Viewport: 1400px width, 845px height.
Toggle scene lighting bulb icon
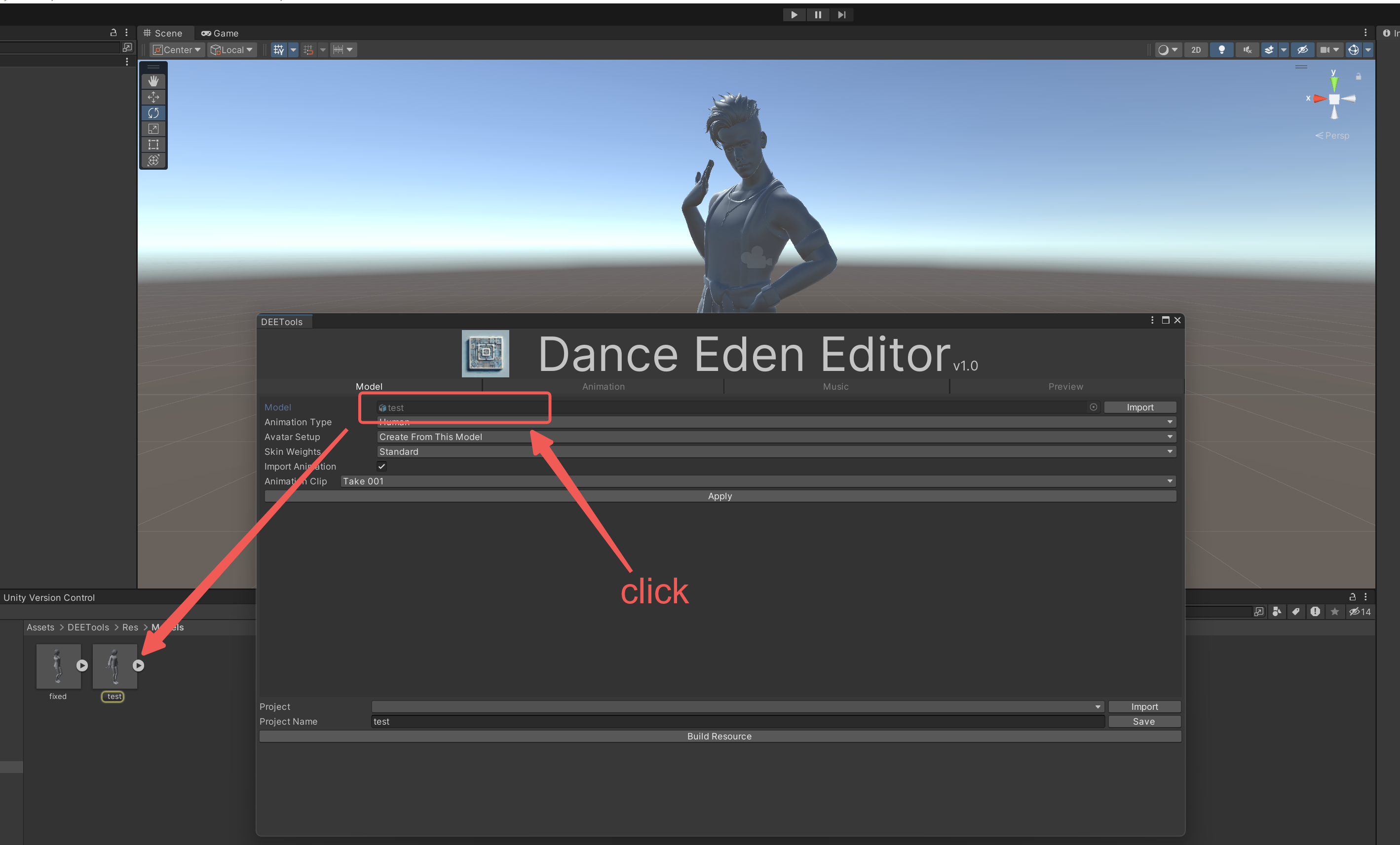coord(1221,50)
